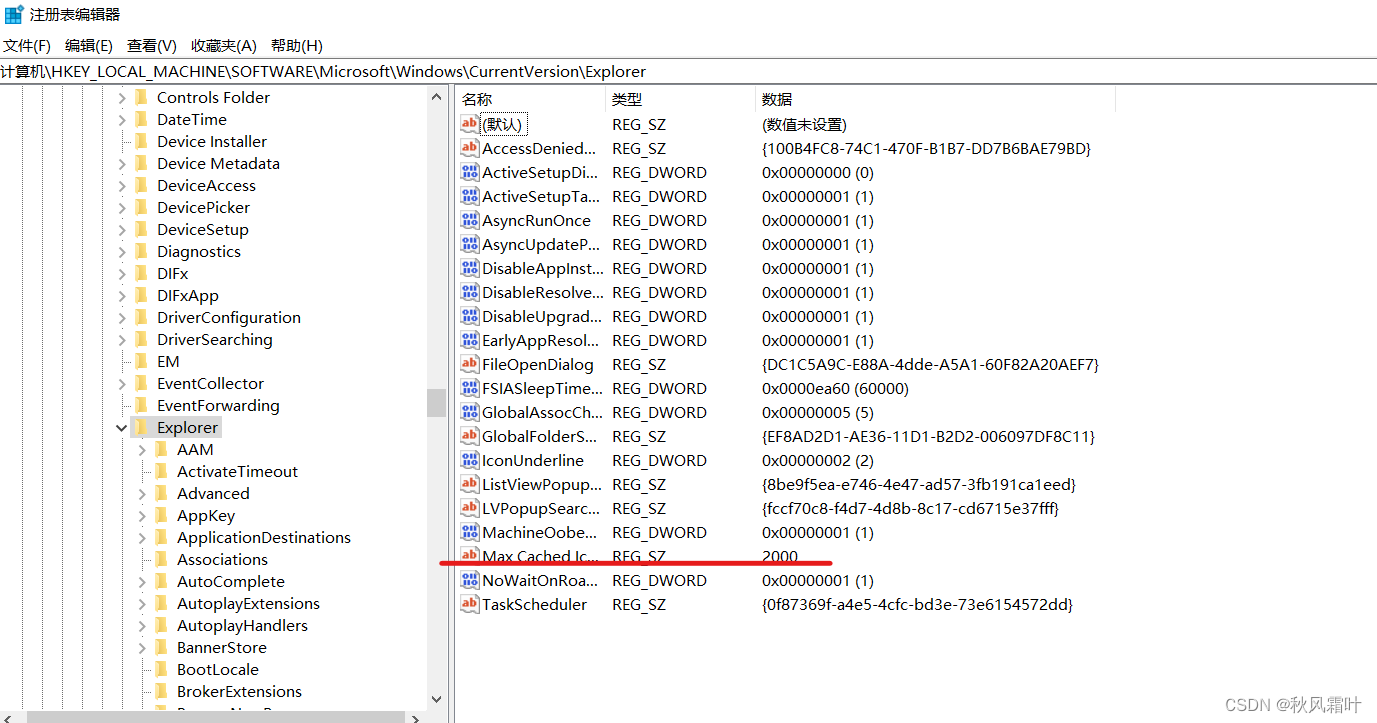The height and width of the screenshot is (723, 1377).
Task: Open the 帮助(H) menu
Action: point(297,46)
